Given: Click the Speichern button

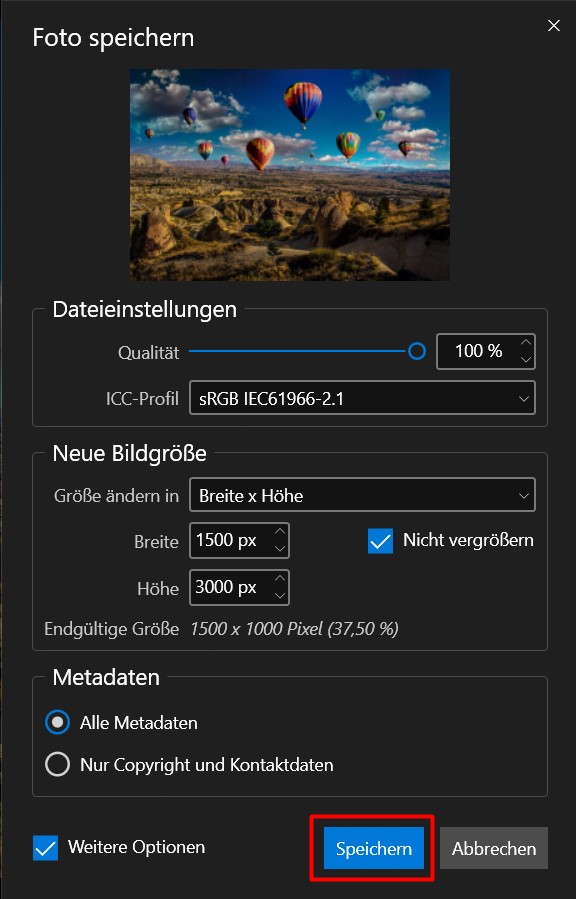Looking at the screenshot, I should coord(374,848).
